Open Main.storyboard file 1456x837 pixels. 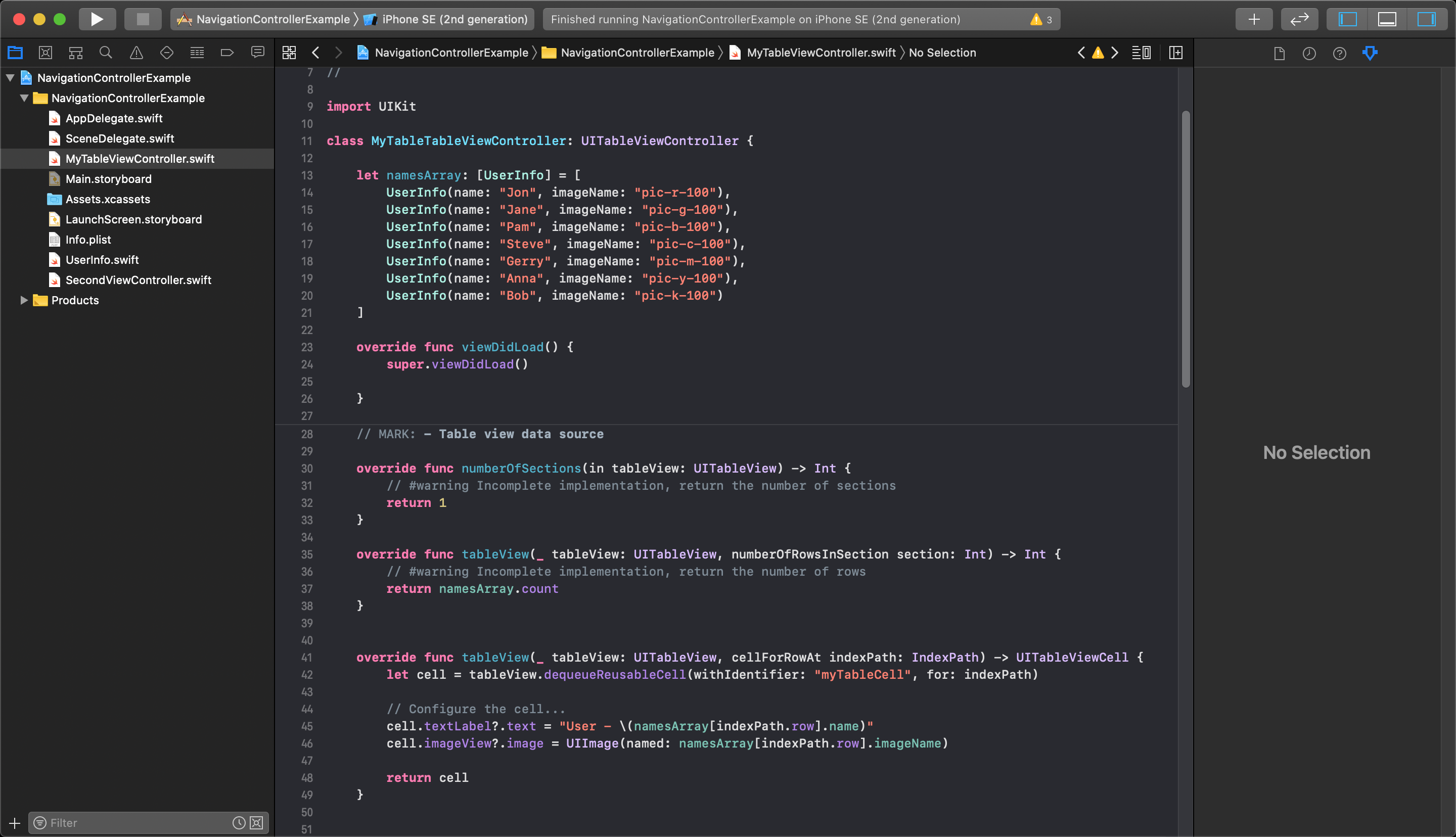109,179
